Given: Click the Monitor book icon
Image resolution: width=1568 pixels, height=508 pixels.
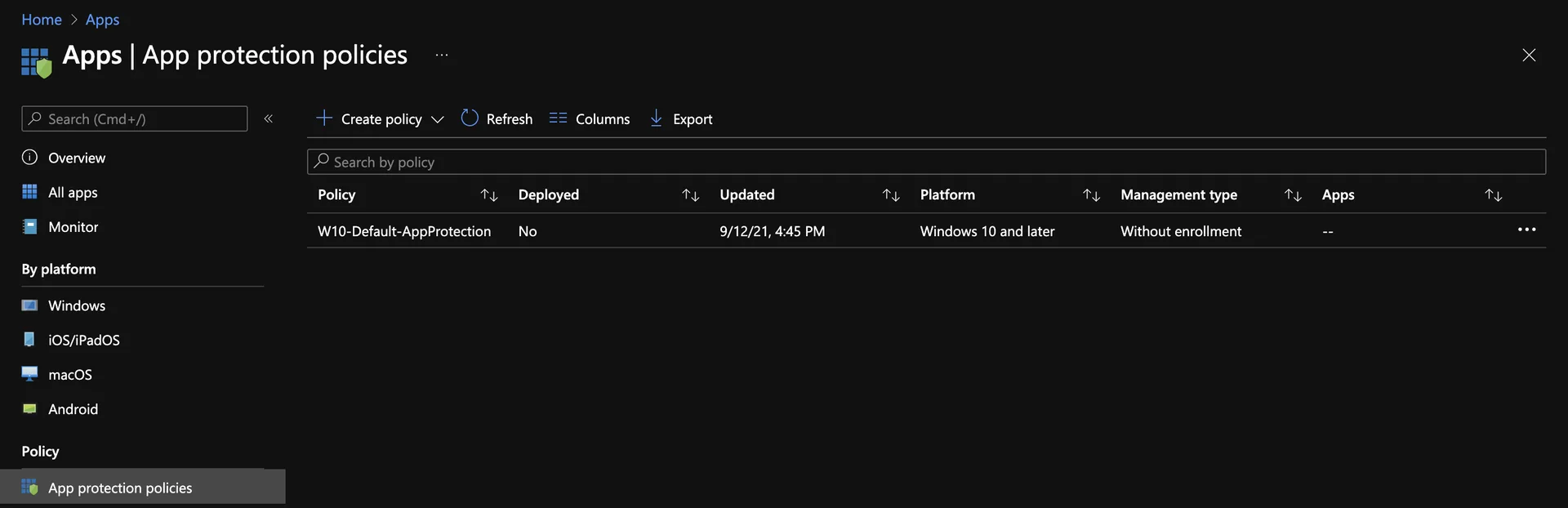Looking at the screenshot, I should click(x=29, y=226).
